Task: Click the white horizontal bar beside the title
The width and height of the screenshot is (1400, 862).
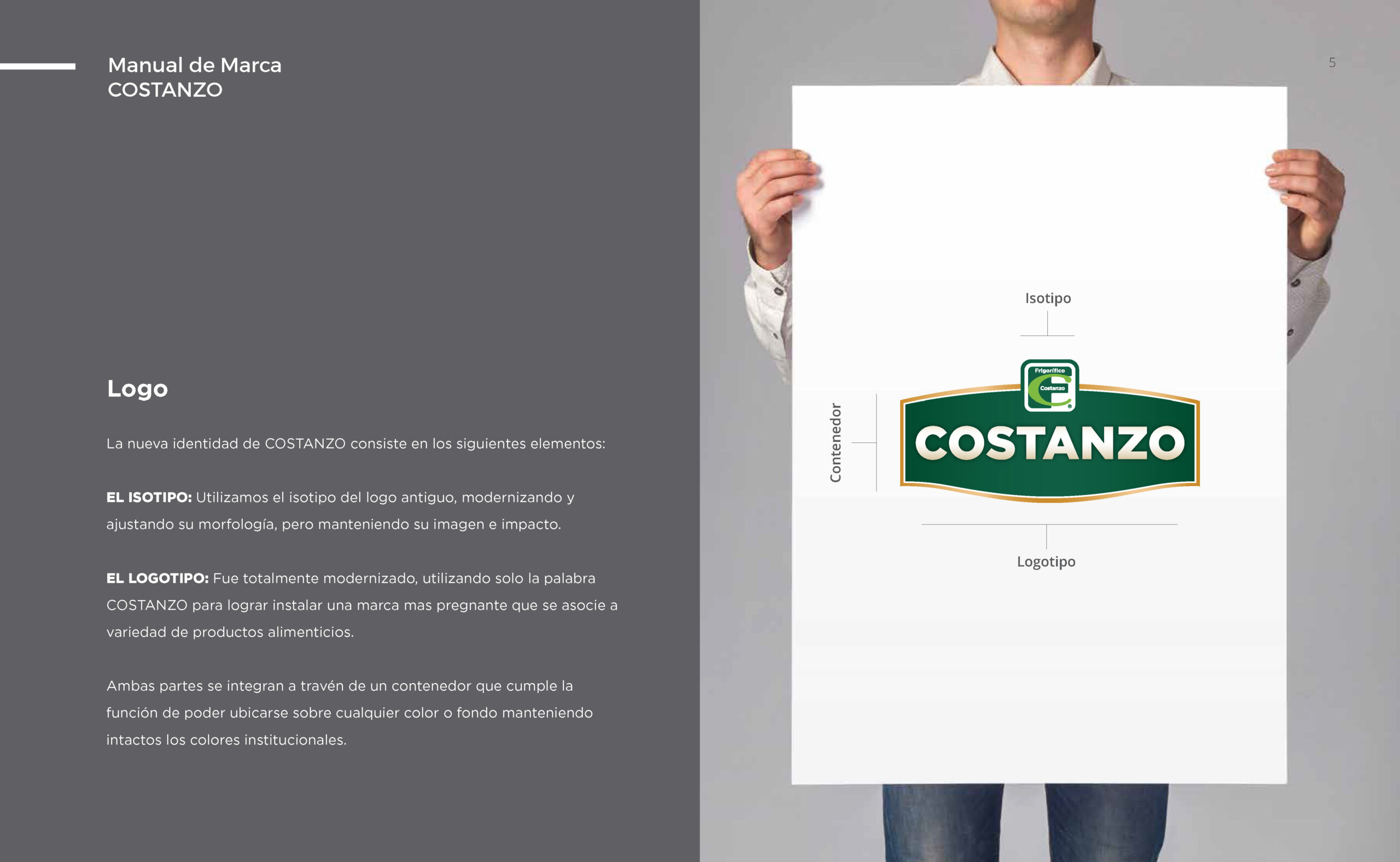Action: coord(38,66)
